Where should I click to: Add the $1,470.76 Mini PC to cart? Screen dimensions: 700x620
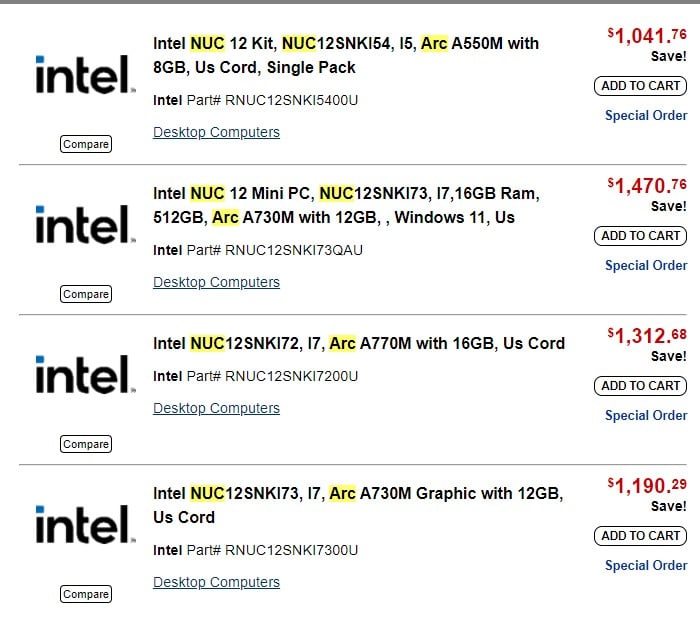point(640,236)
